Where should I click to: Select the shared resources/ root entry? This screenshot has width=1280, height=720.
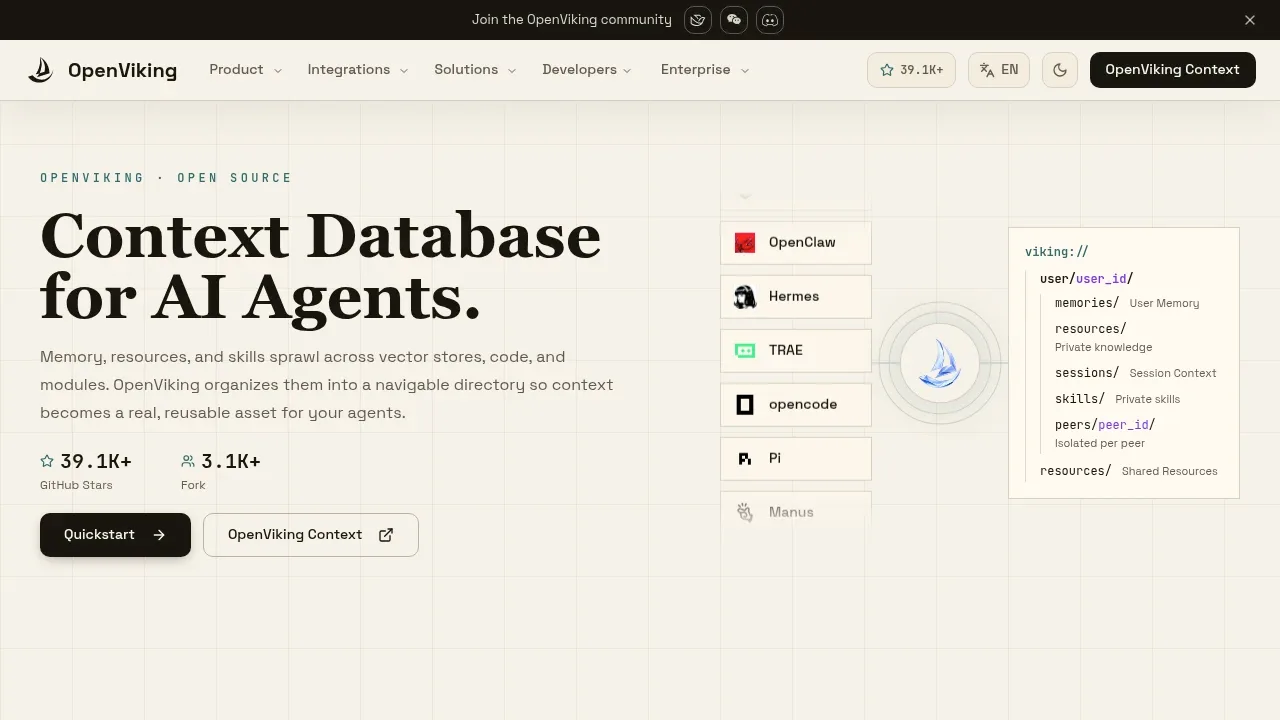(x=1076, y=471)
